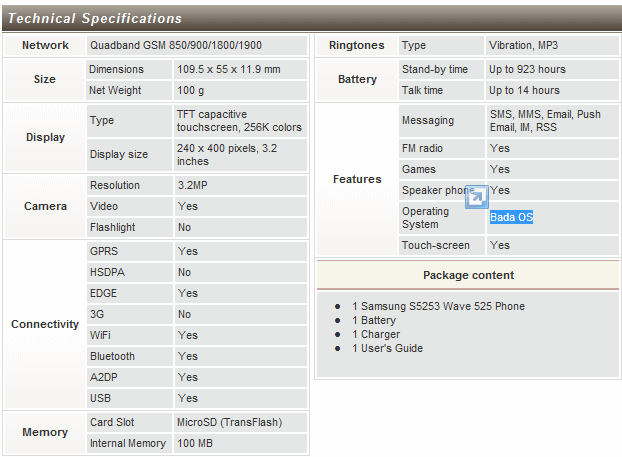Select the 100 MB internal memory value
The image size is (622, 457).
tap(197, 443)
